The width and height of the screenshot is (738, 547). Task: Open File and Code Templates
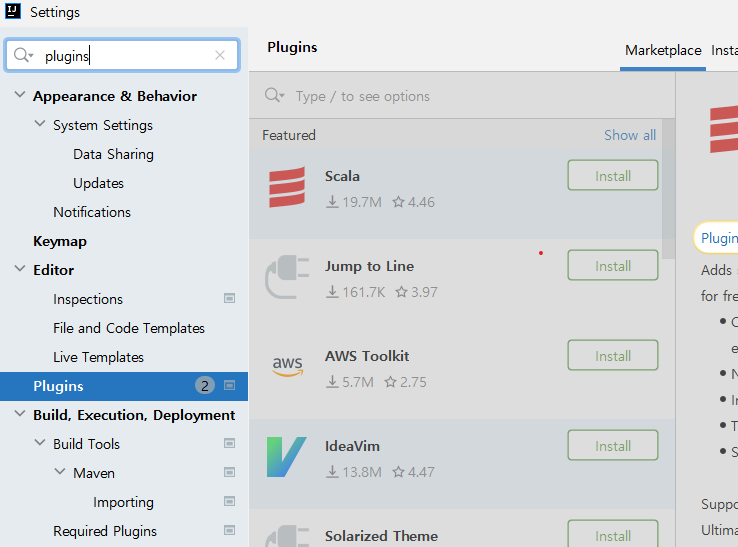coord(129,328)
